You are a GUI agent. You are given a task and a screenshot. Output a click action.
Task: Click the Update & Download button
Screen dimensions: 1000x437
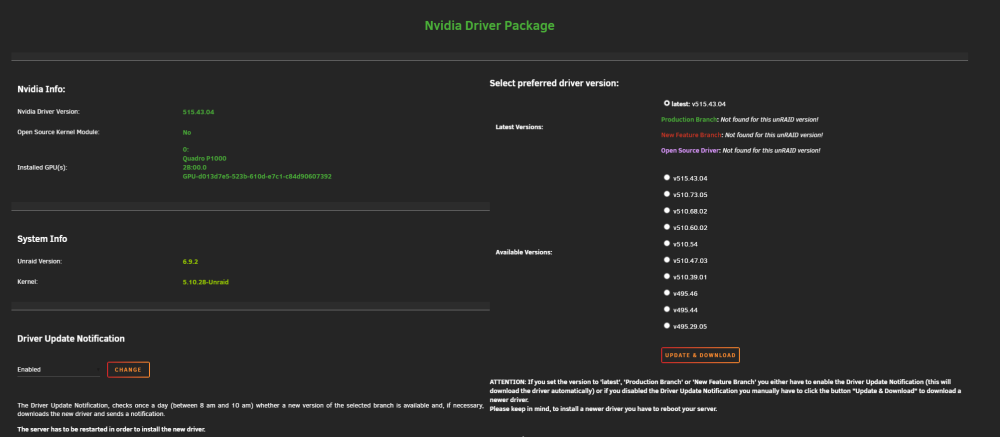(x=700, y=355)
